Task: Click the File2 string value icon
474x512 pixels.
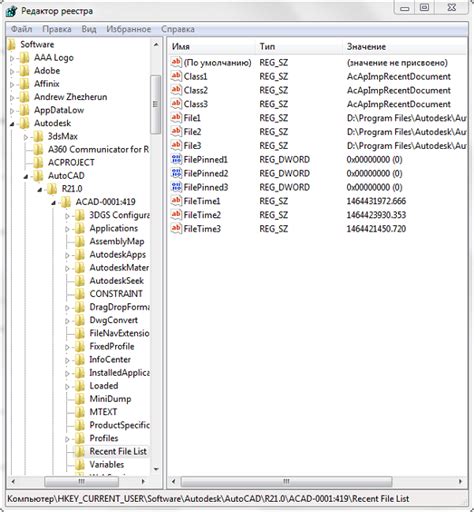Action: click(176, 131)
